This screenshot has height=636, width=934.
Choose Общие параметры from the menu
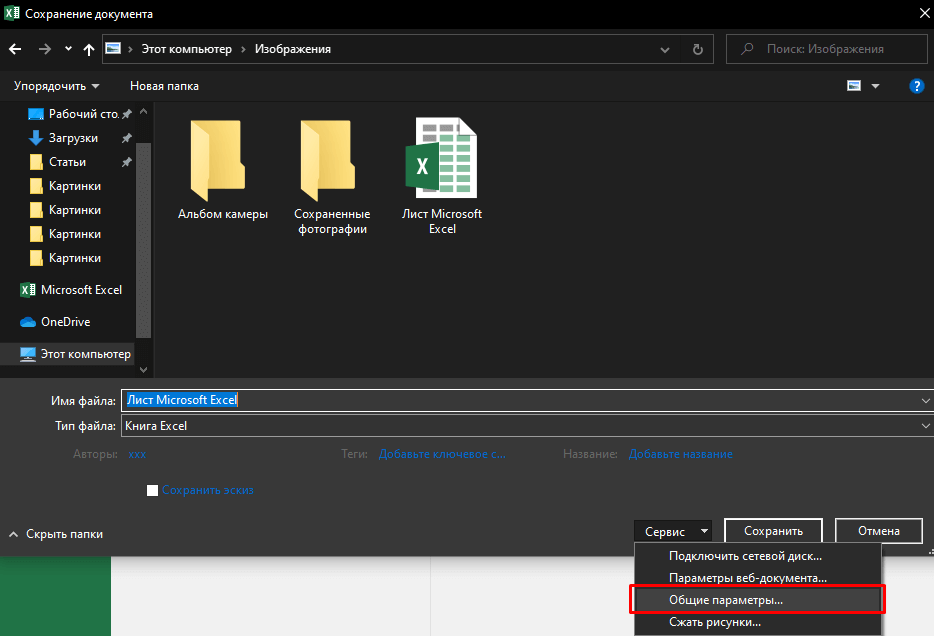pyautogui.click(x=726, y=600)
